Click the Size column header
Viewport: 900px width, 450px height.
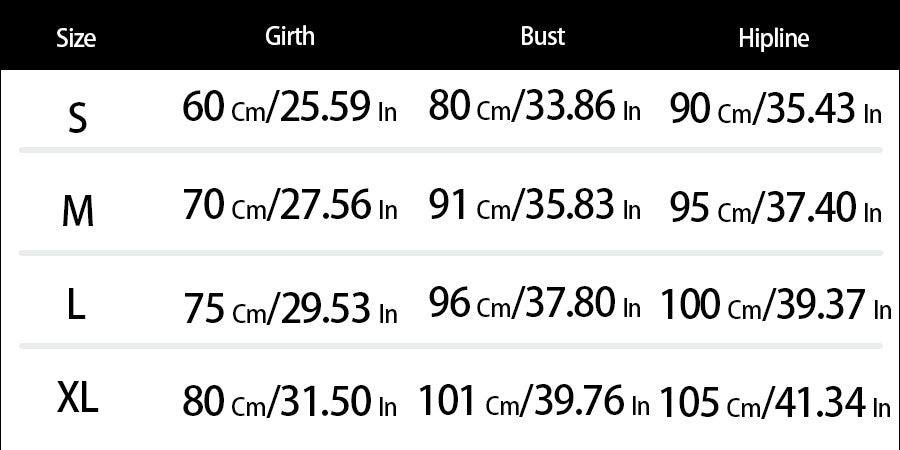point(76,39)
